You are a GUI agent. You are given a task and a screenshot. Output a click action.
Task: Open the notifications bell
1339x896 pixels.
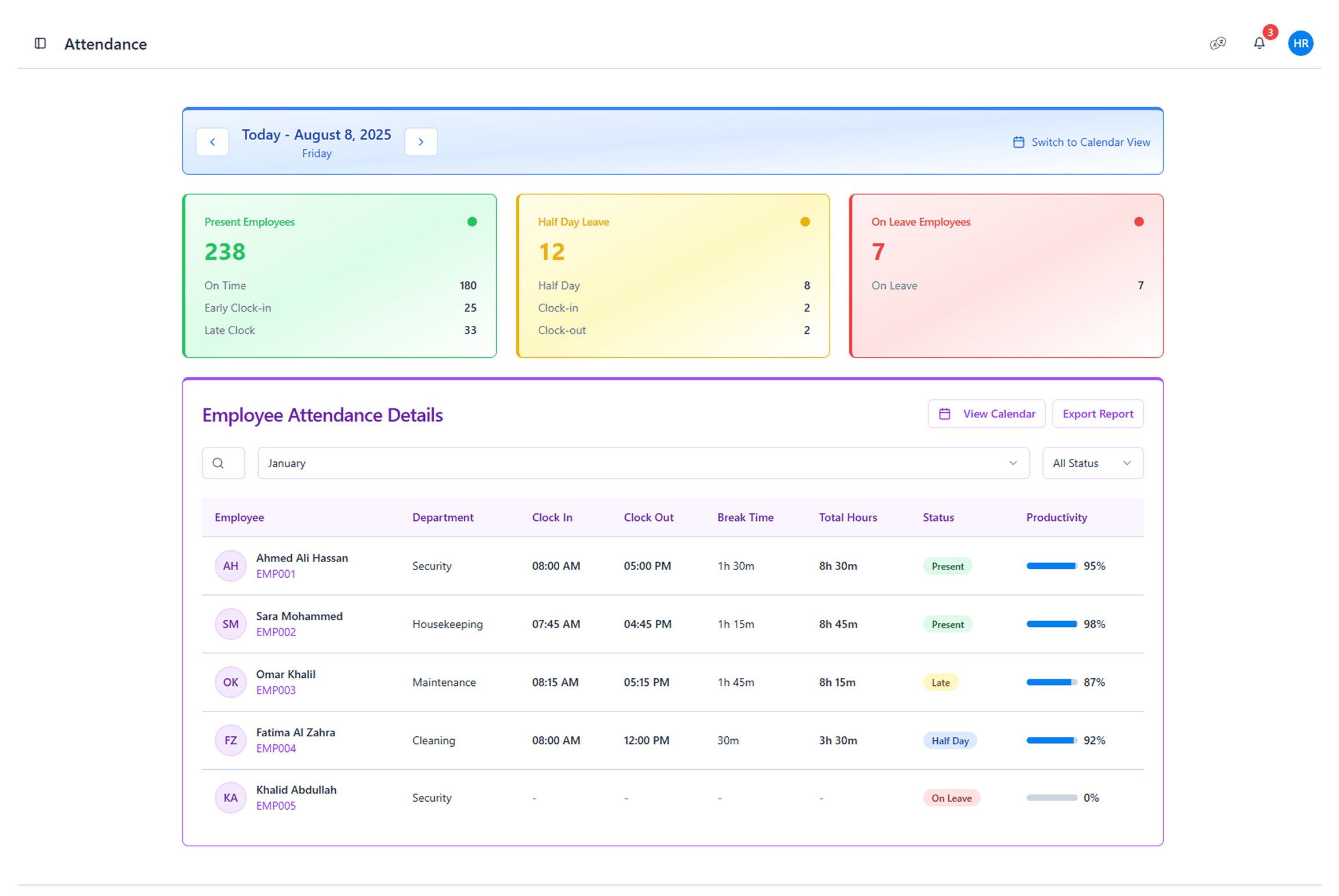[x=1259, y=43]
